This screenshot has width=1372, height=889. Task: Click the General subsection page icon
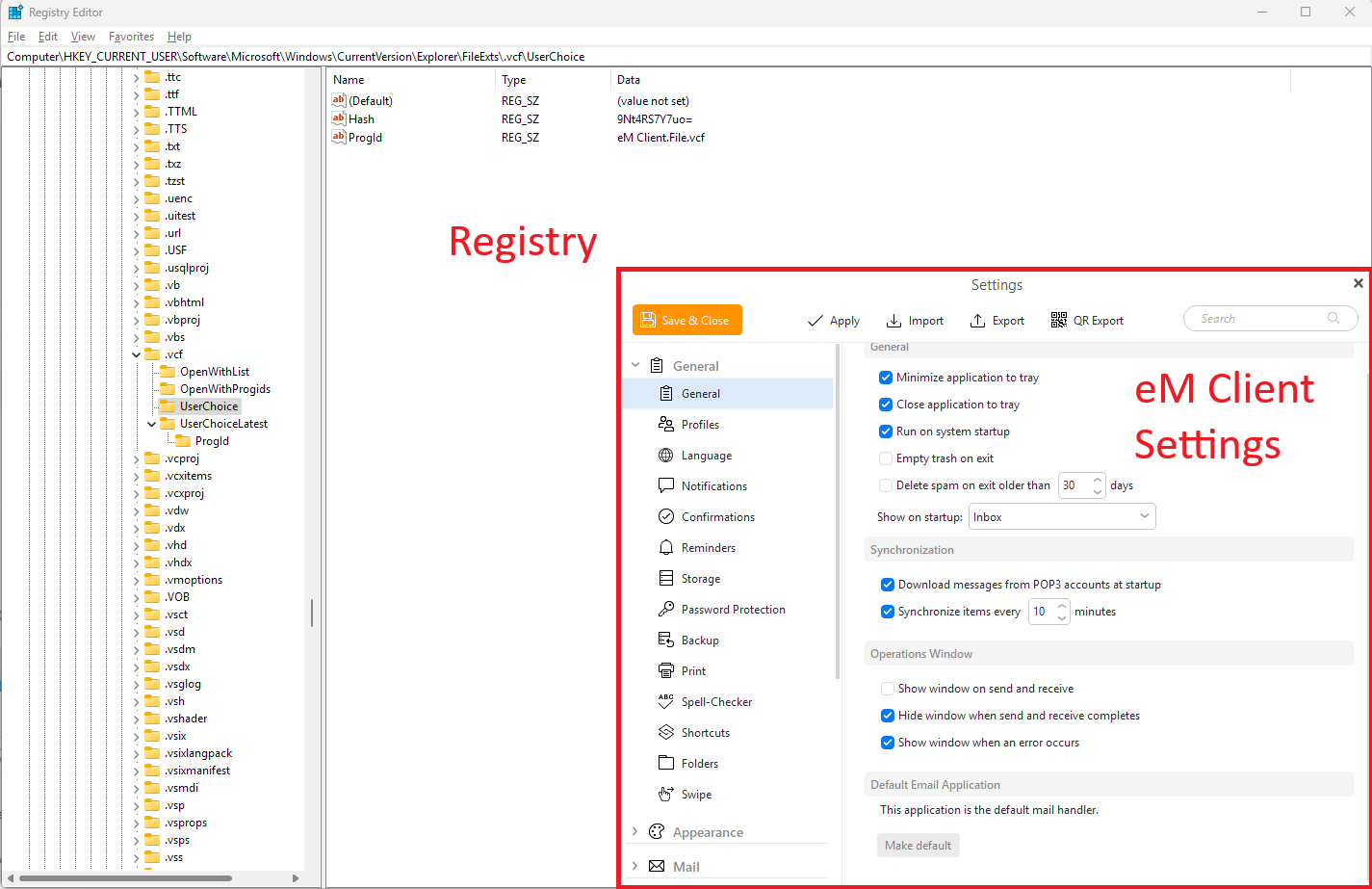[x=665, y=394]
